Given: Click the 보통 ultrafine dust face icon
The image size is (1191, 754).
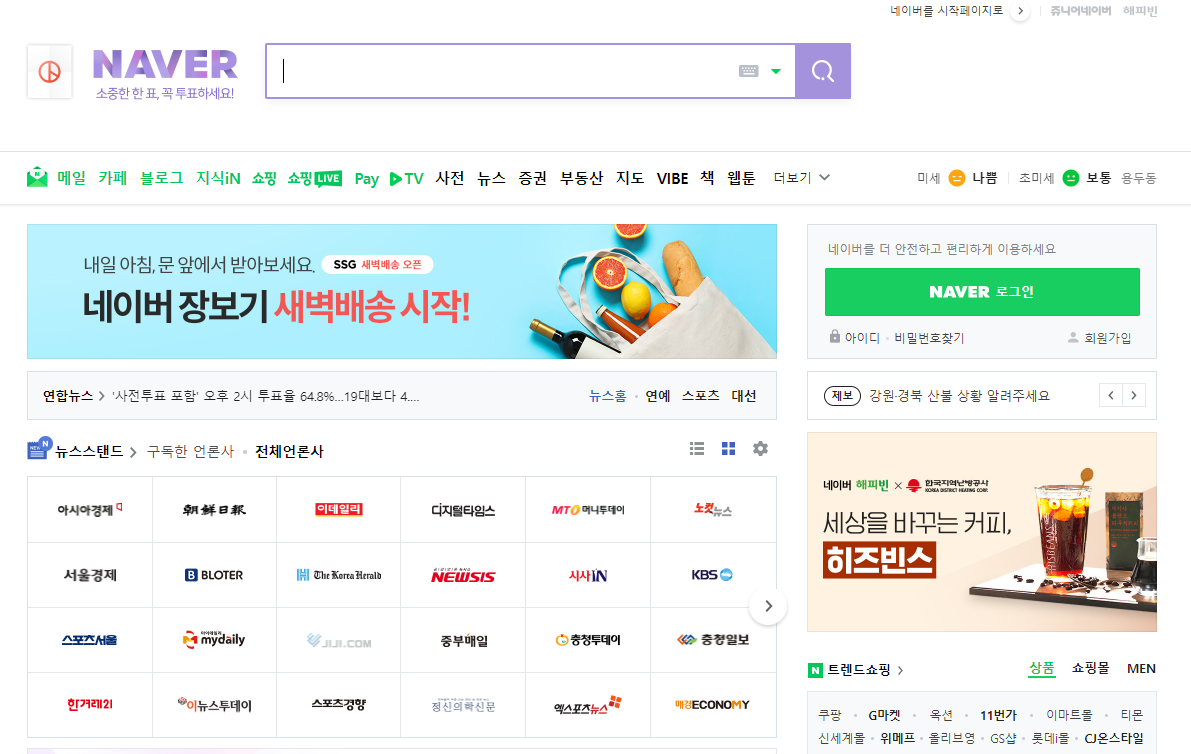Looking at the screenshot, I should click(1071, 178).
